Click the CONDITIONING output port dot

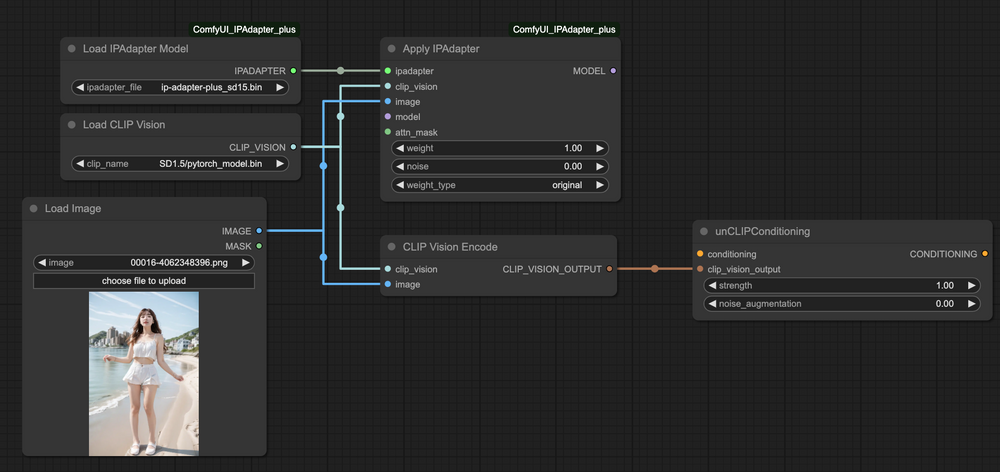[x=985, y=254]
